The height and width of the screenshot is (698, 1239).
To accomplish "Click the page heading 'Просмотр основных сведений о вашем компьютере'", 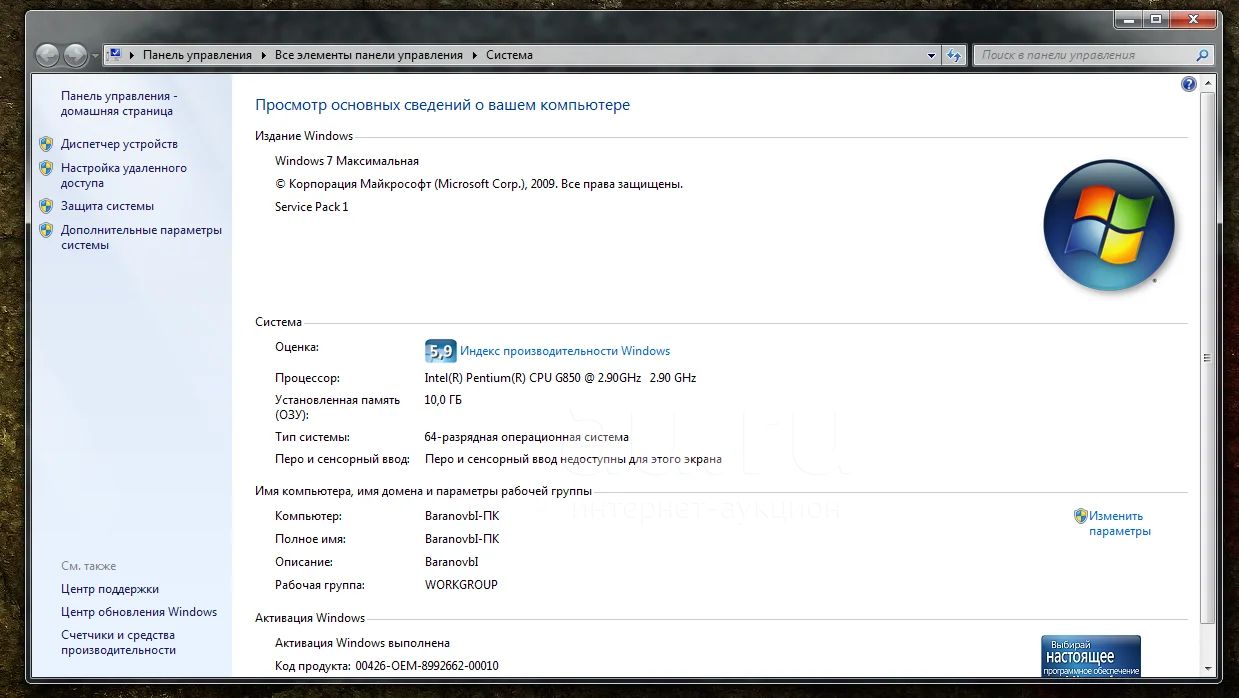I will click(443, 105).
